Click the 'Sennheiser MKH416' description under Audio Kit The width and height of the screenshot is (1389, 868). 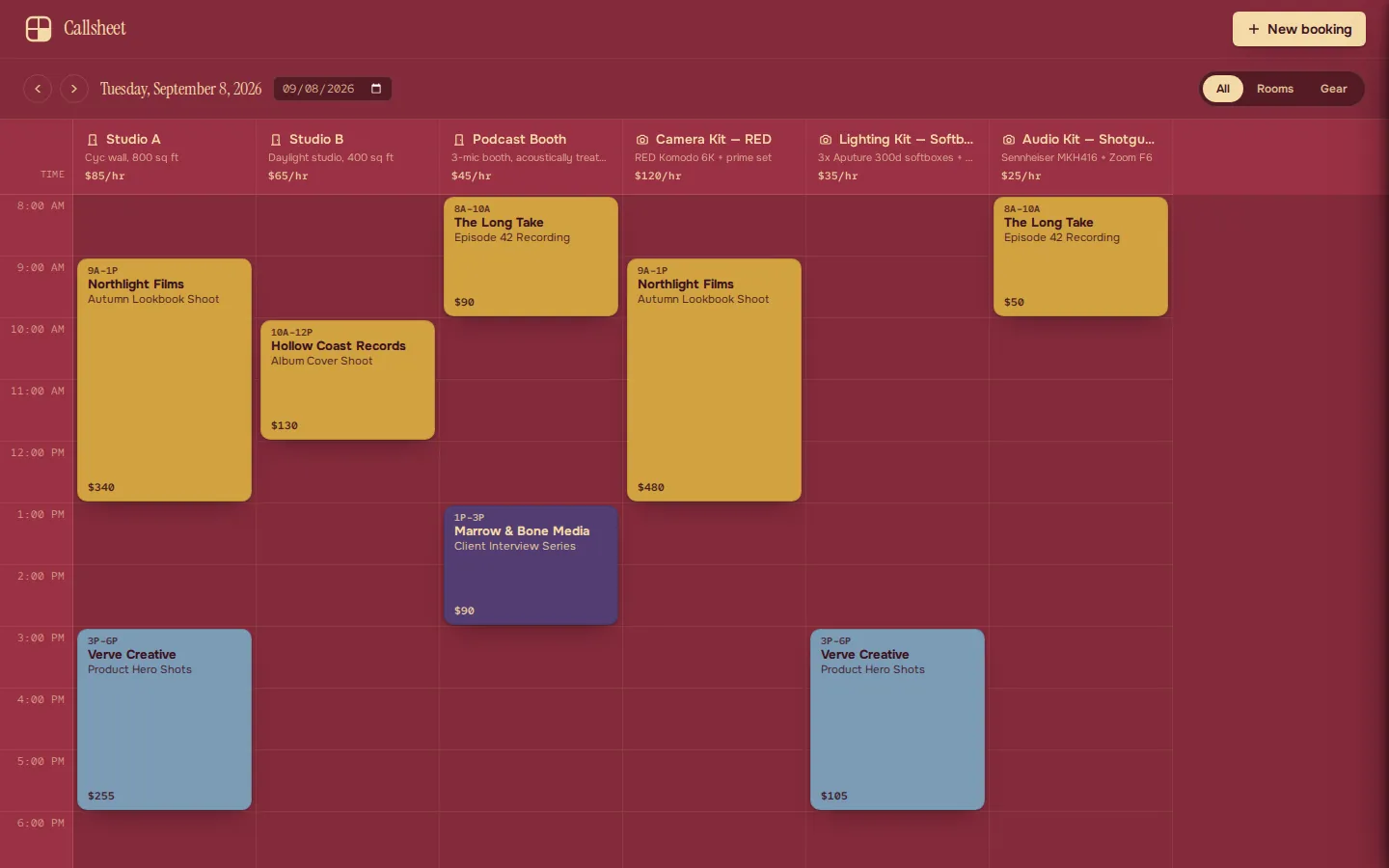(x=1076, y=158)
